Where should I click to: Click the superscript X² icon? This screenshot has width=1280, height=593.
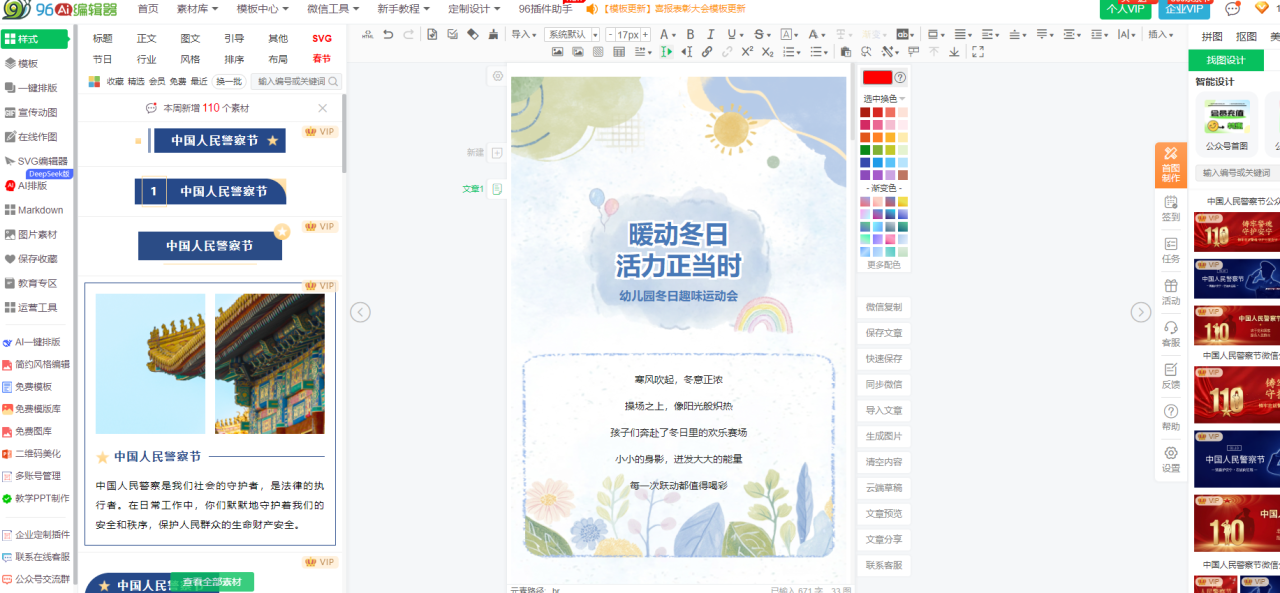tap(747, 52)
